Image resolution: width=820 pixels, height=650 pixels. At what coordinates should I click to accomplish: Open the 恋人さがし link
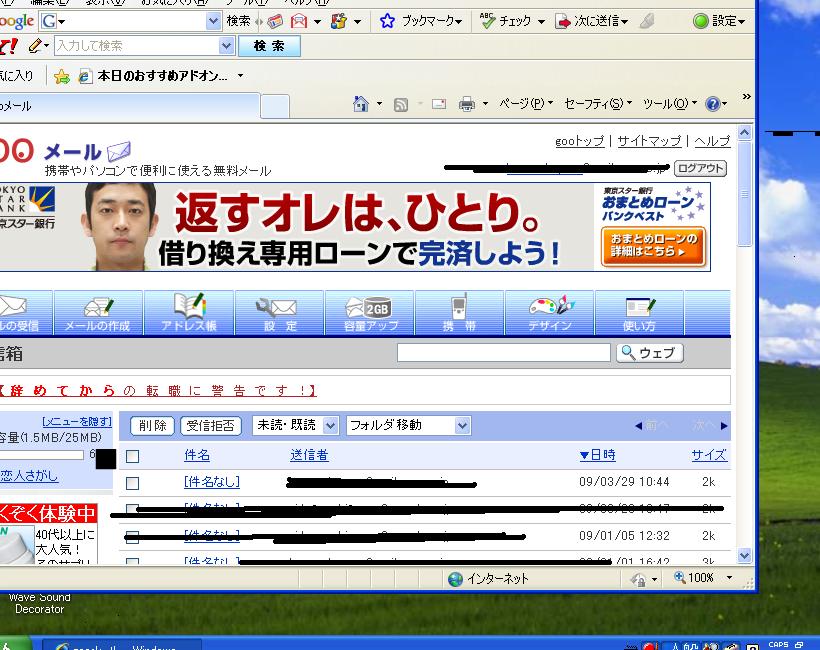coord(29,475)
